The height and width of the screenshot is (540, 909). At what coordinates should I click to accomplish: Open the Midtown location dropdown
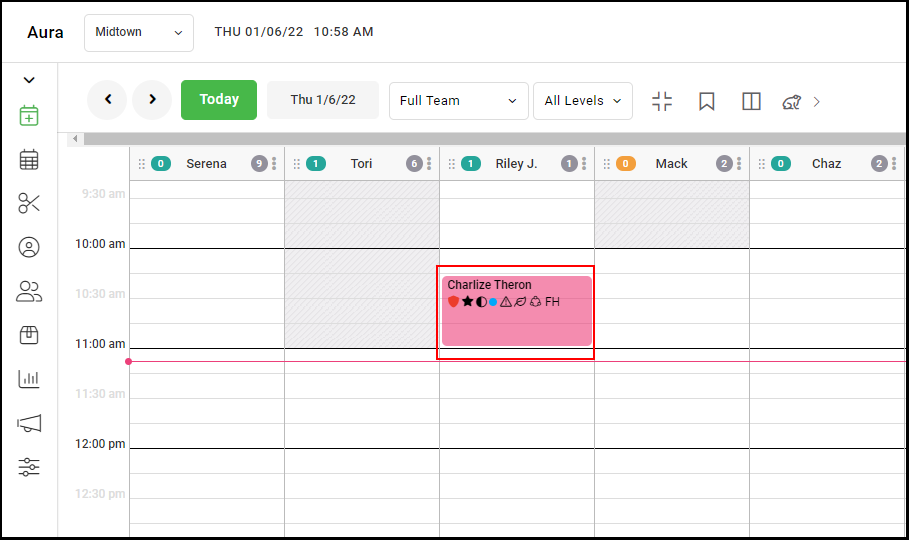[x=139, y=32]
